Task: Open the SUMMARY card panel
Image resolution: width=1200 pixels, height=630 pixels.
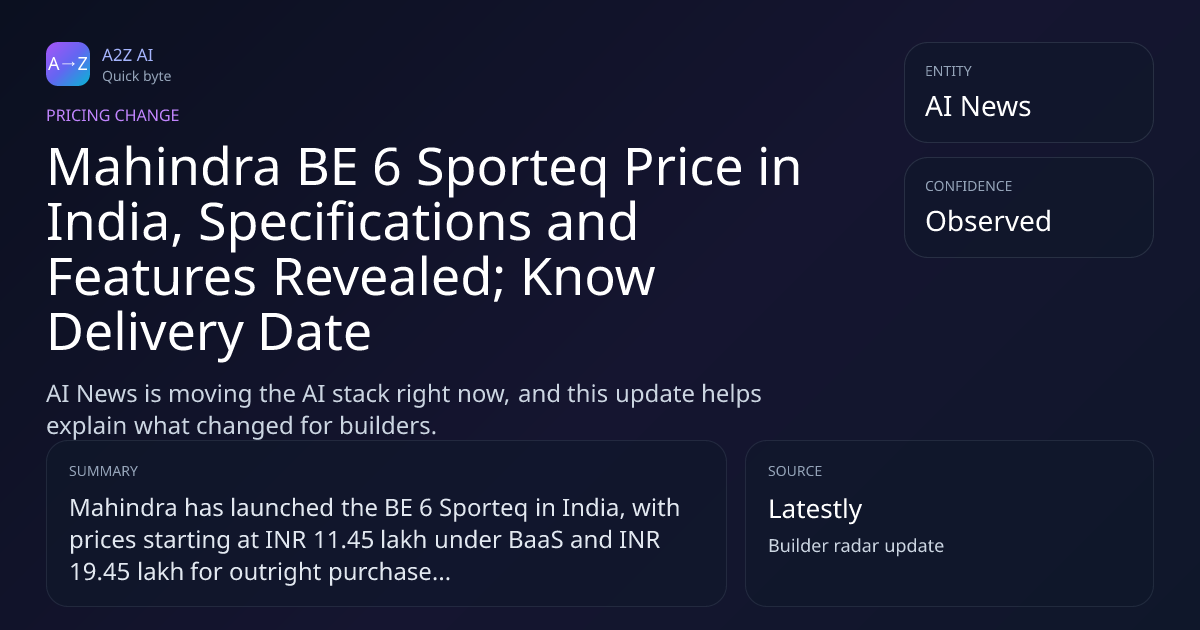Action: click(x=386, y=523)
